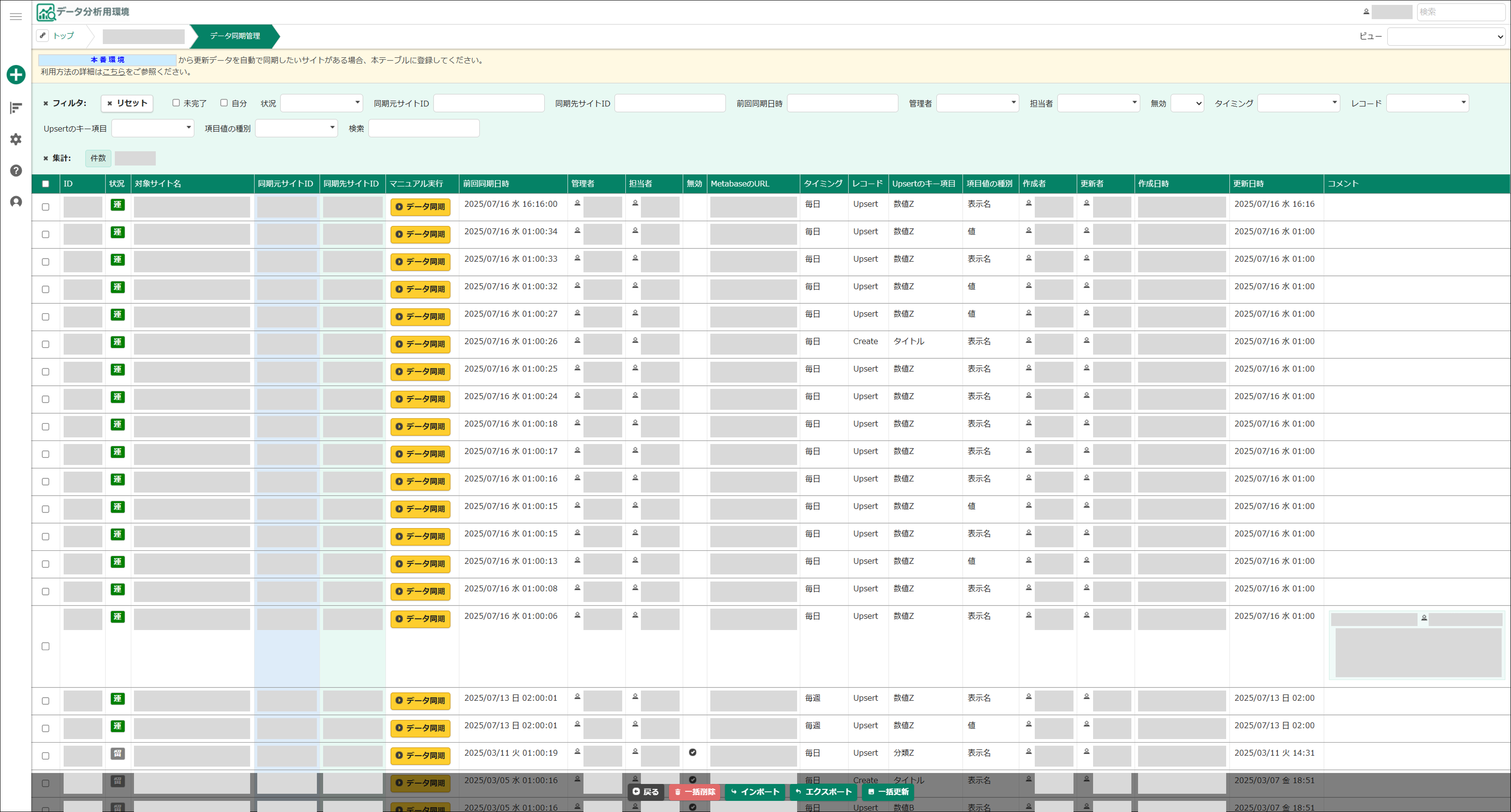
Task: Go to トップ breadcrumb
Action: [x=63, y=36]
